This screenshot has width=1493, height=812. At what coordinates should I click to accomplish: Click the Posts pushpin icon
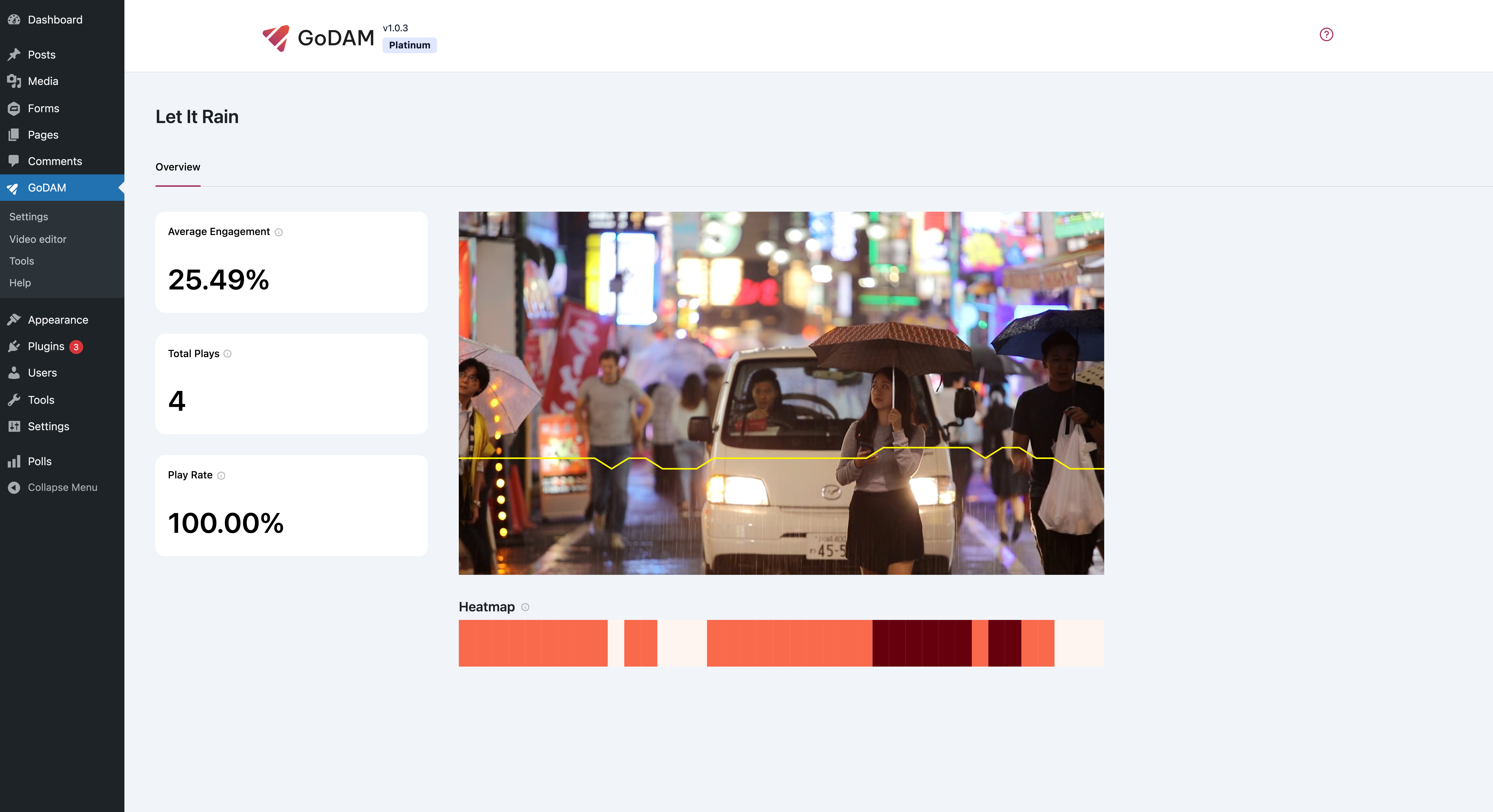tap(14, 54)
